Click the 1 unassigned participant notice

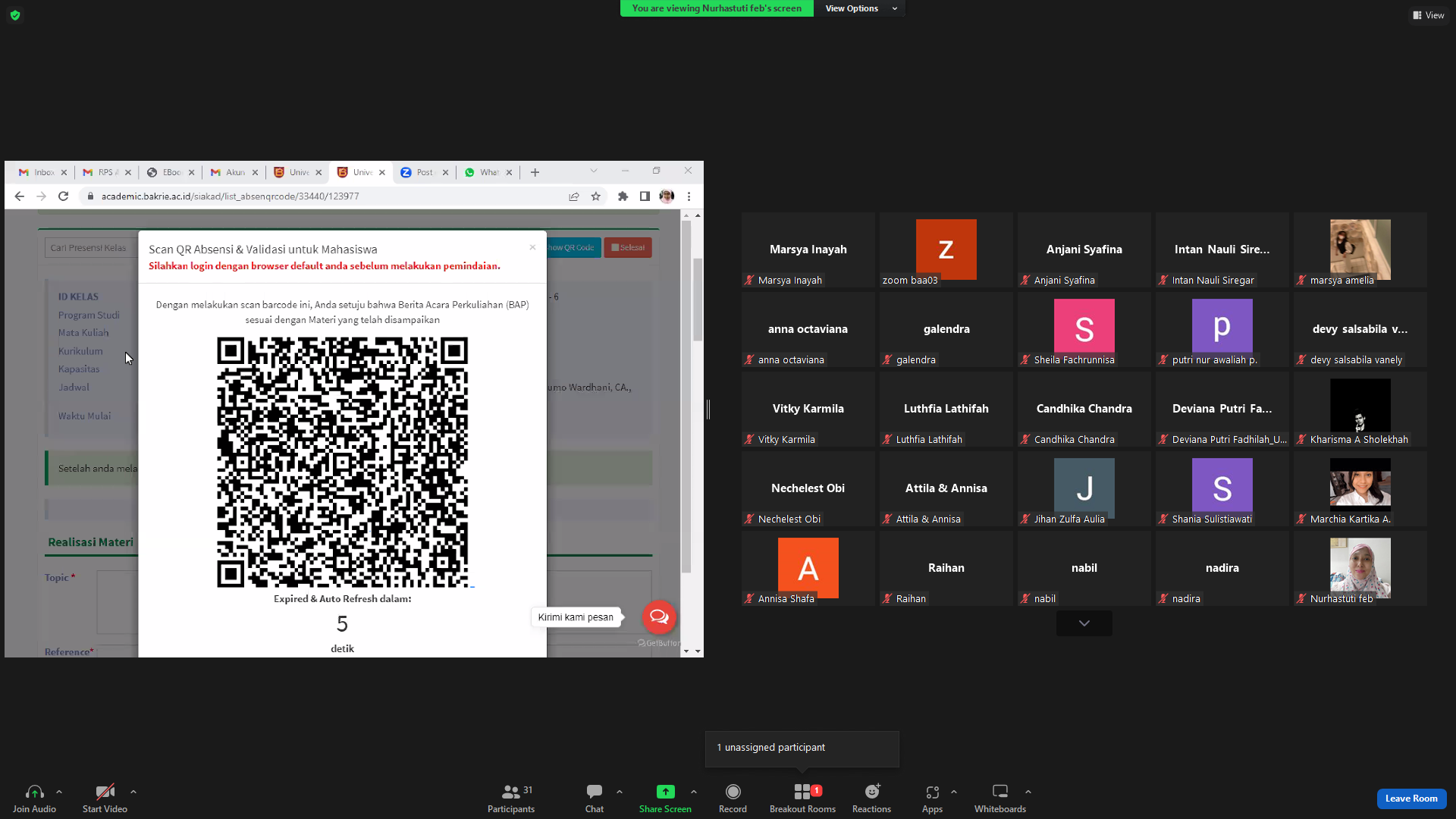click(x=802, y=748)
